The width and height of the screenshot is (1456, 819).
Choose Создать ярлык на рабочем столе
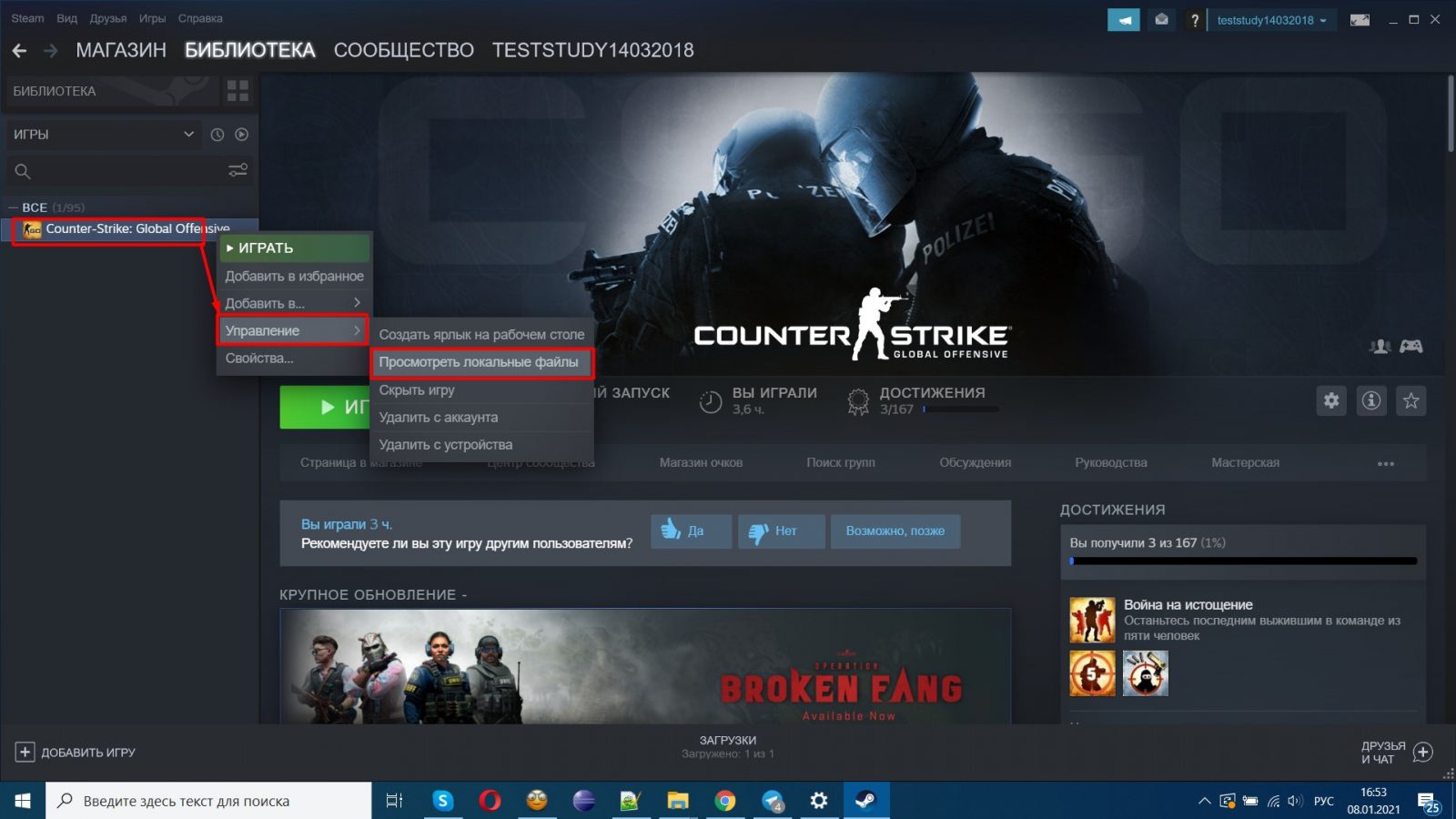pyautogui.click(x=482, y=335)
